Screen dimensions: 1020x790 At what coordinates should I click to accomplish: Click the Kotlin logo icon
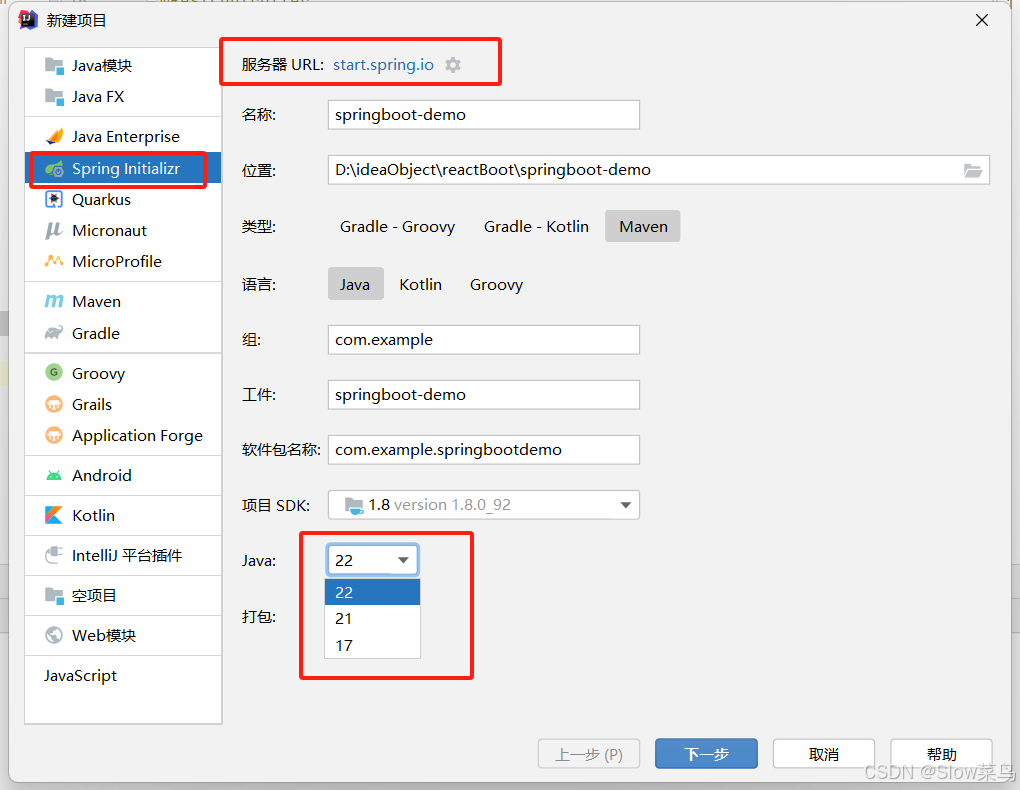(x=54, y=515)
